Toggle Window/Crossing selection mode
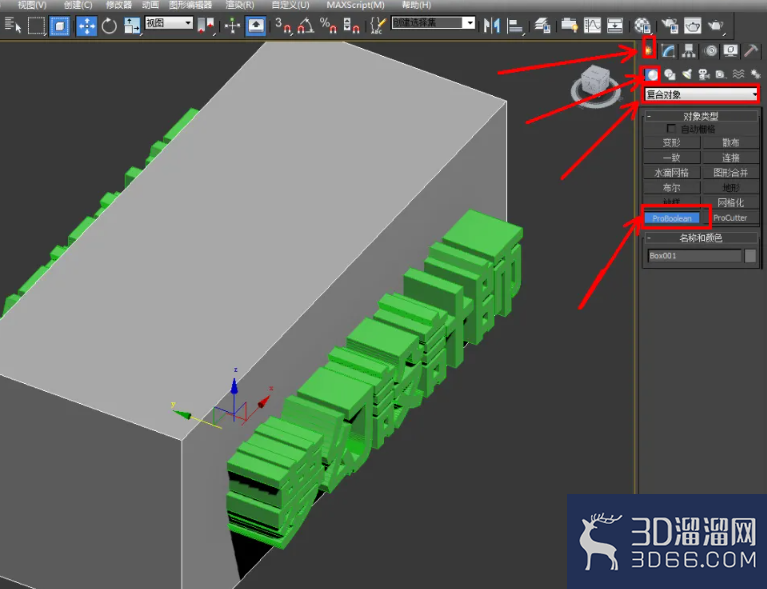The height and width of the screenshot is (589, 767). tap(60, 25)
